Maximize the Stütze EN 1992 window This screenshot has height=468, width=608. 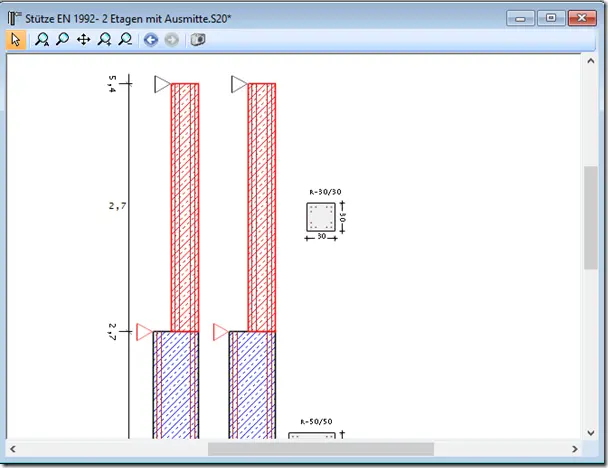tap(551, 18)
